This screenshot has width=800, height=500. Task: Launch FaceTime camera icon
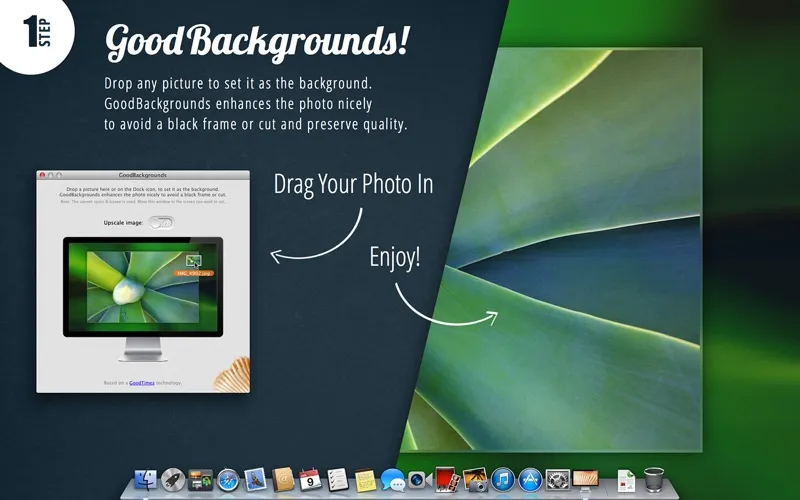[420, 480]
